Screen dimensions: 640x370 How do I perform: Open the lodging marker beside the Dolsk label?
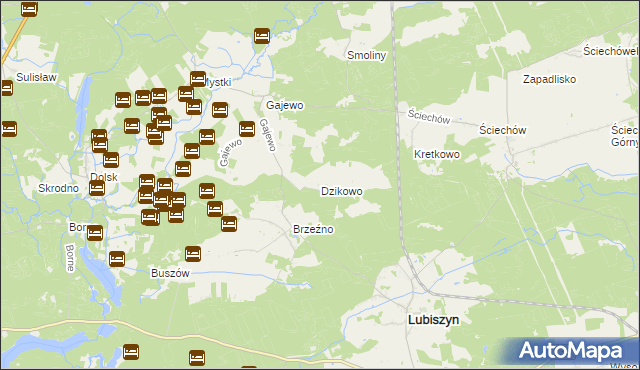tap(97, 188)
